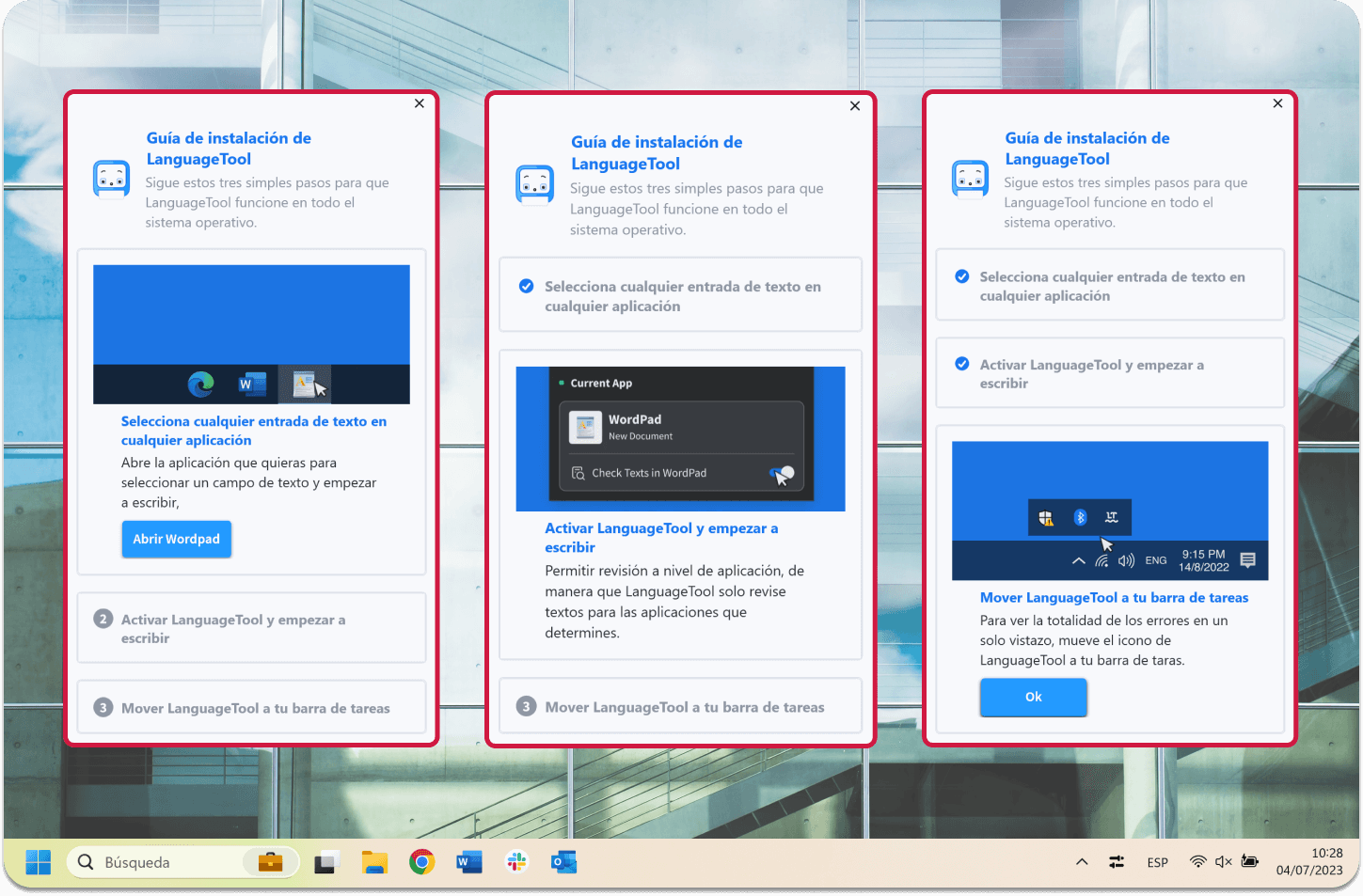Viewport: 1363px width, 896px height.
Task: Open File Explorer from the taskbar
Action: (x=374, y=862)
